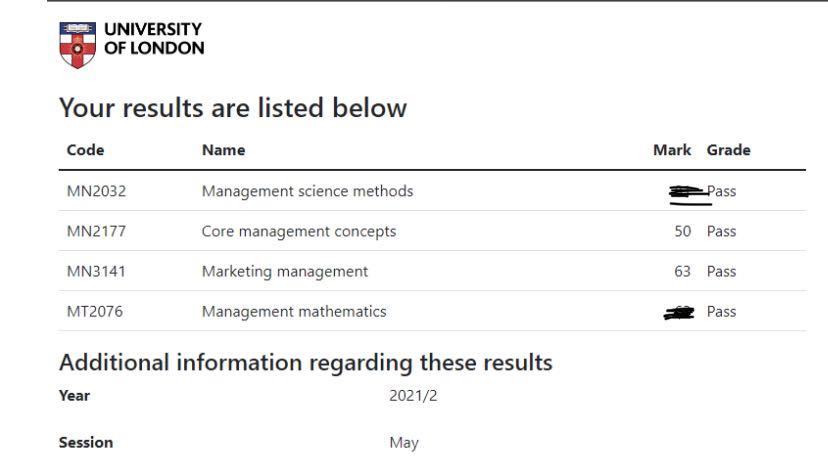
Task: Click Core management concepts module name
Action: coord(299,232)
